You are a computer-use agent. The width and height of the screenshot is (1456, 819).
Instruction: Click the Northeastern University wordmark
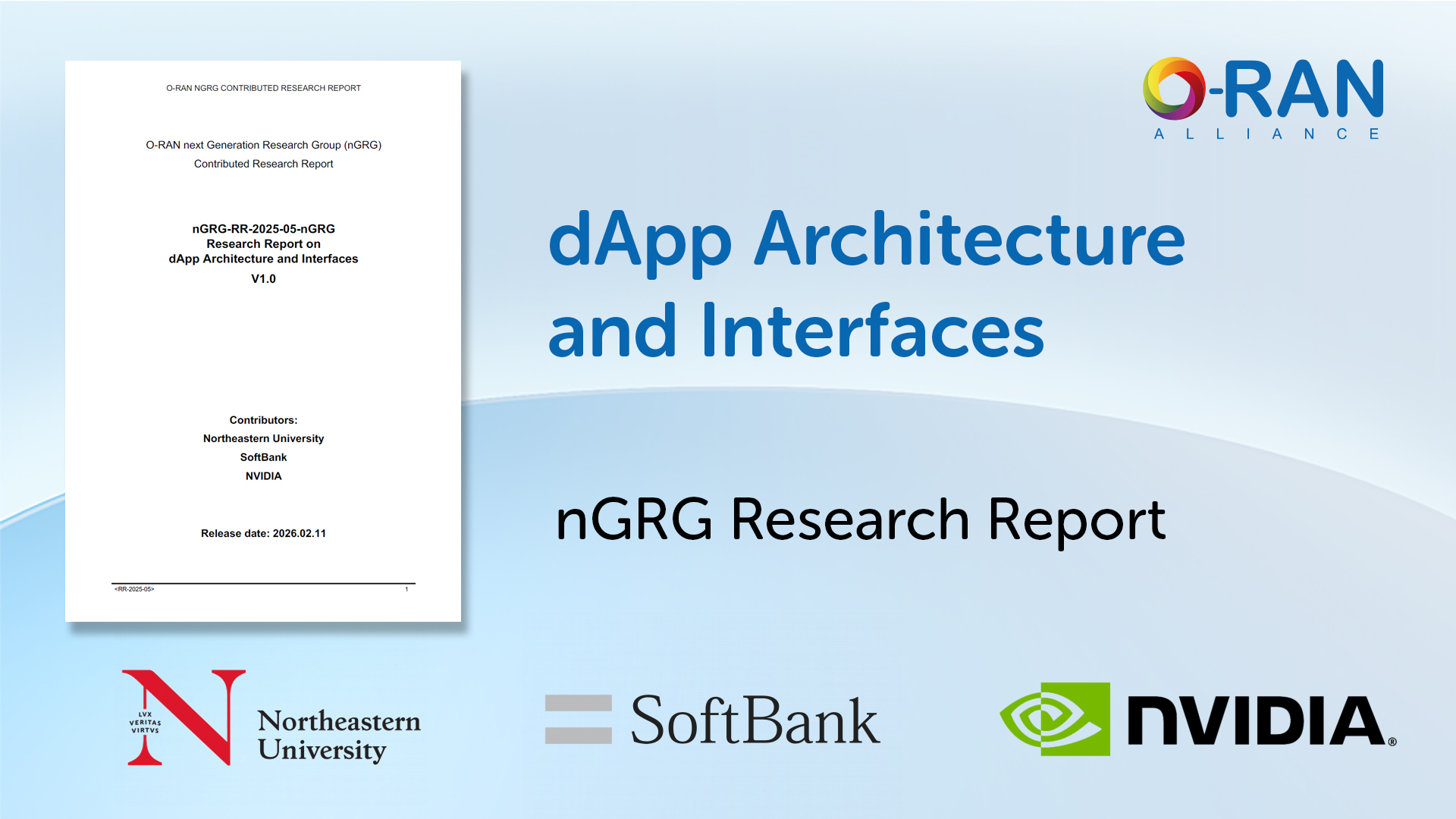338,734
